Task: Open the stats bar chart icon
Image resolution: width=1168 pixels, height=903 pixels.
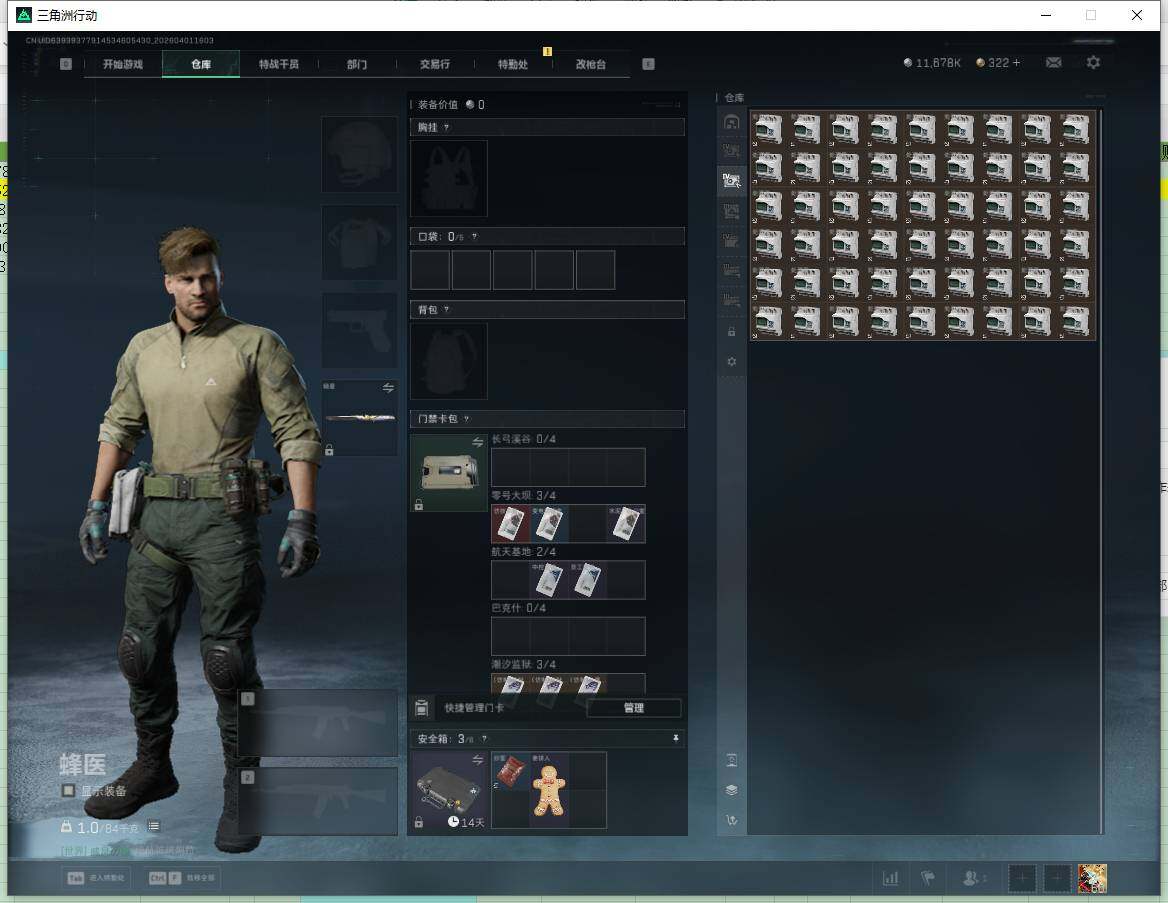Action: (890, 878)
